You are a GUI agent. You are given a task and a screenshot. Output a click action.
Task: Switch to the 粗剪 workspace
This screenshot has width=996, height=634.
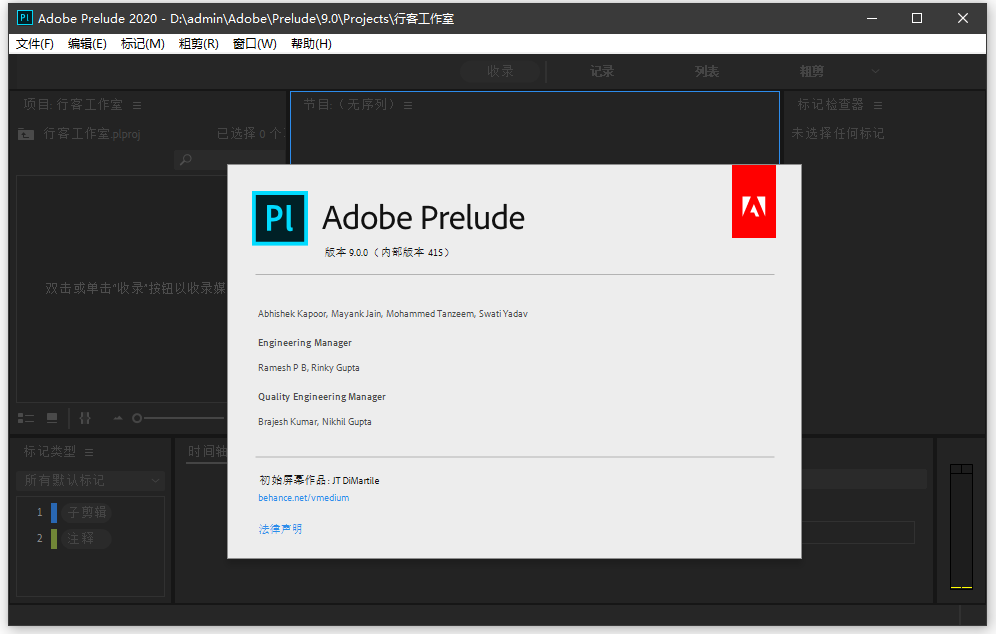[812, 71]
